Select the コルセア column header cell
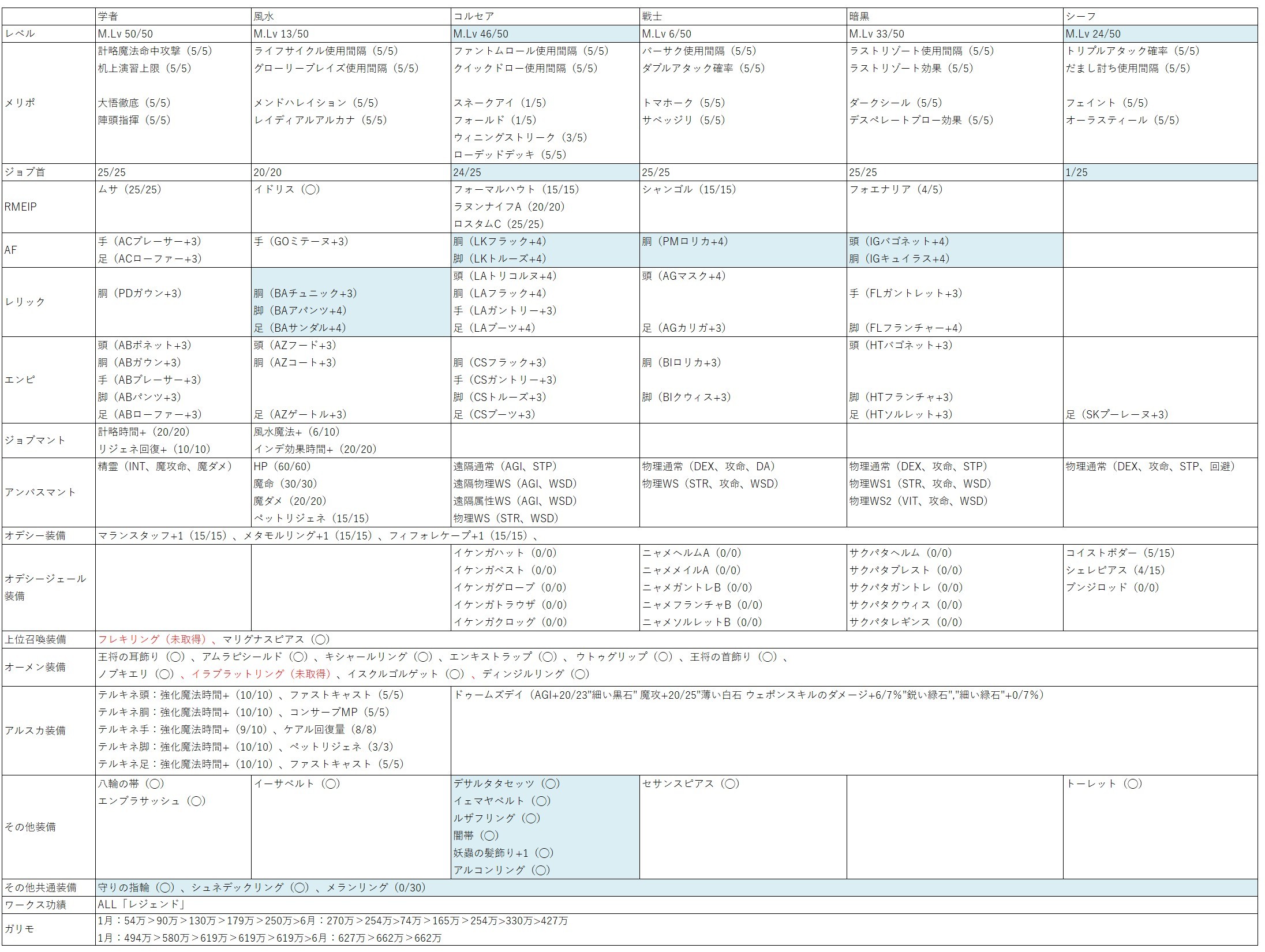Image resolution: width=1265 pixels, height=952 pixels. (474, 16)
